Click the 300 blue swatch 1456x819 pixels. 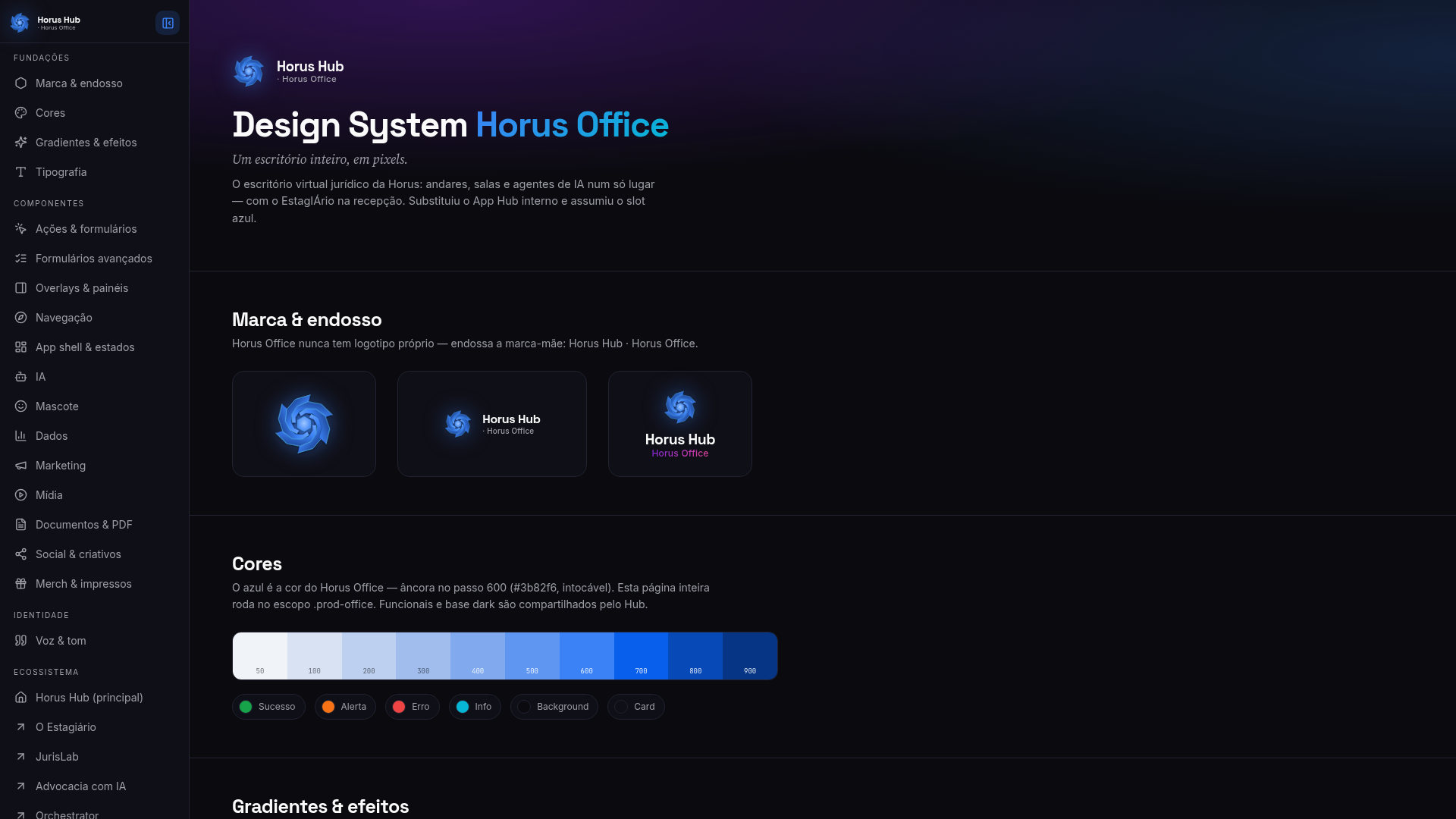pyautogui.click(x=423, y=656)
